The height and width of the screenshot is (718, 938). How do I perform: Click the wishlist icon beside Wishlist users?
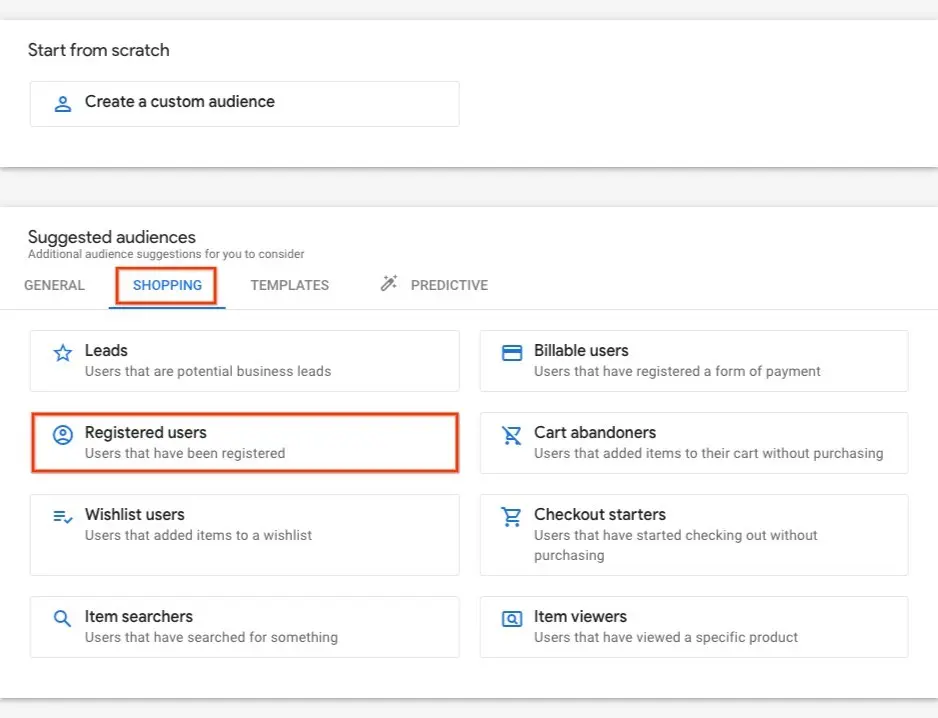tap(62, 516)
